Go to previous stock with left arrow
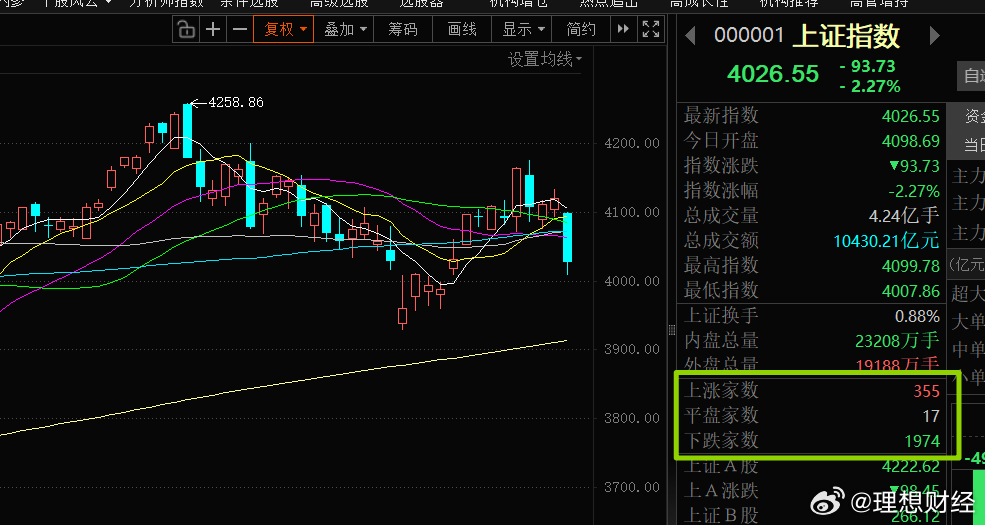Viewport: 985px width, 525px height. (690, 35)
